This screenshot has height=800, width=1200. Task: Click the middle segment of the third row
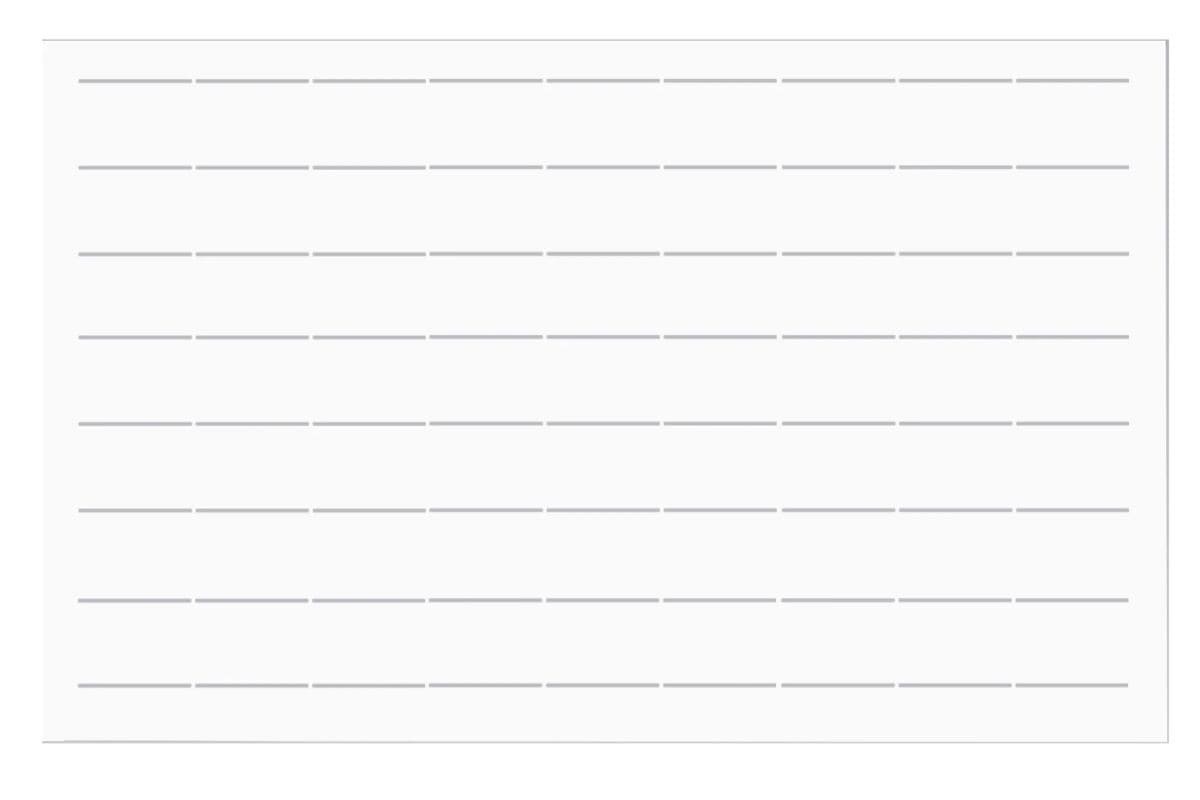point(603,254)
